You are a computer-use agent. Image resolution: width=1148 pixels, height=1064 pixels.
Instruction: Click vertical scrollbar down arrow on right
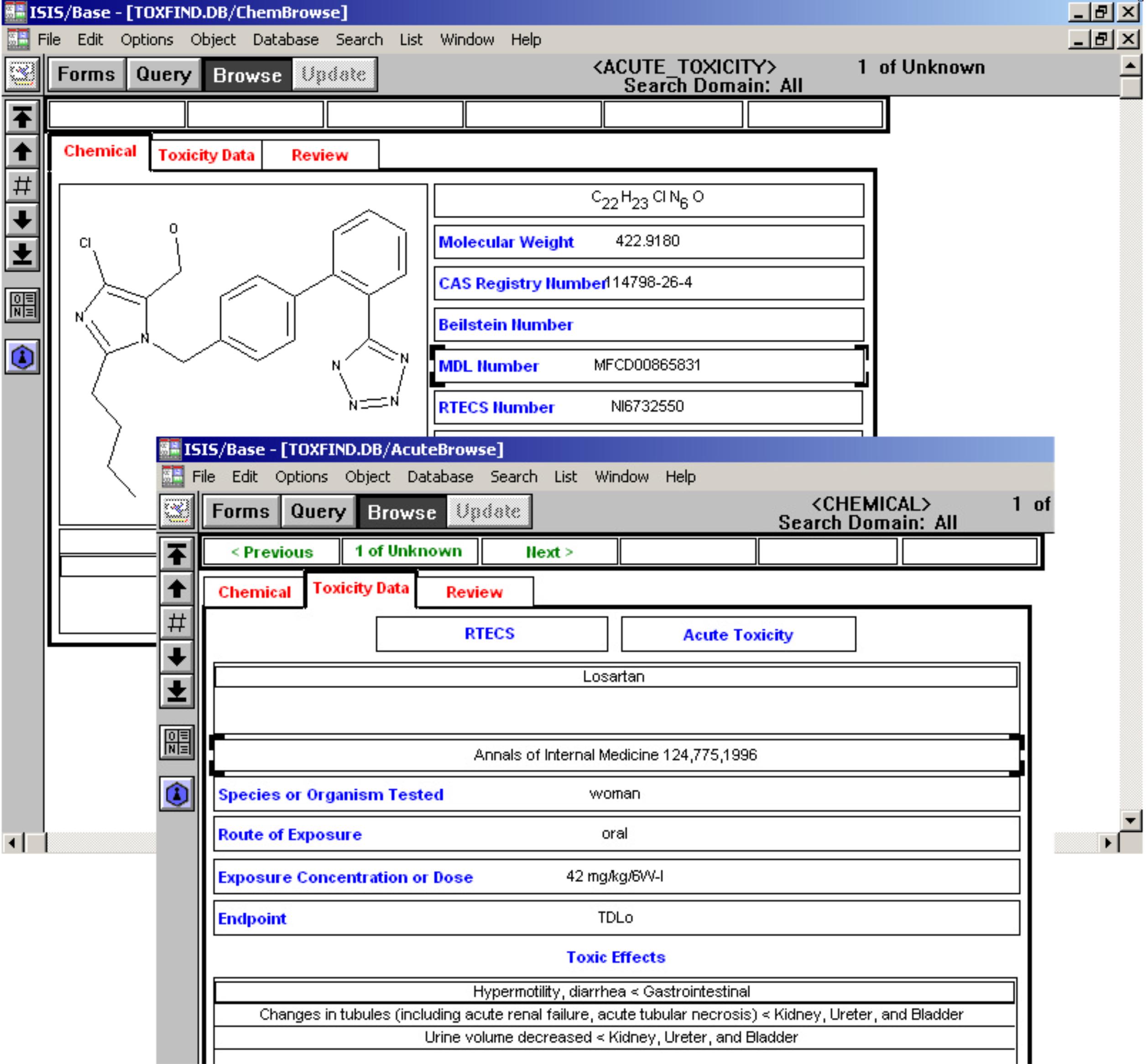(x=1130, y=820)
